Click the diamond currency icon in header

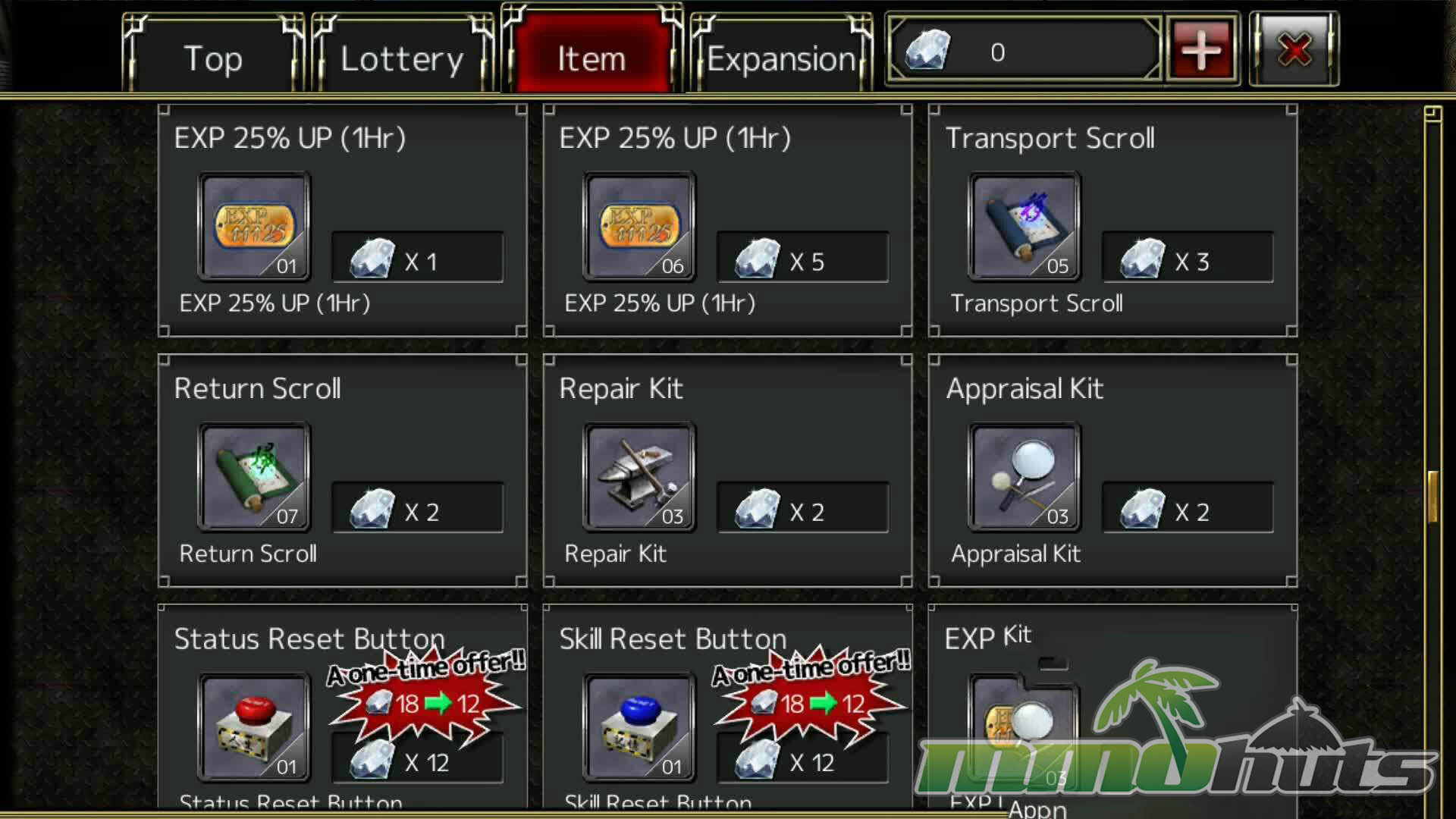pyautogui.click(x=927, y=51)
